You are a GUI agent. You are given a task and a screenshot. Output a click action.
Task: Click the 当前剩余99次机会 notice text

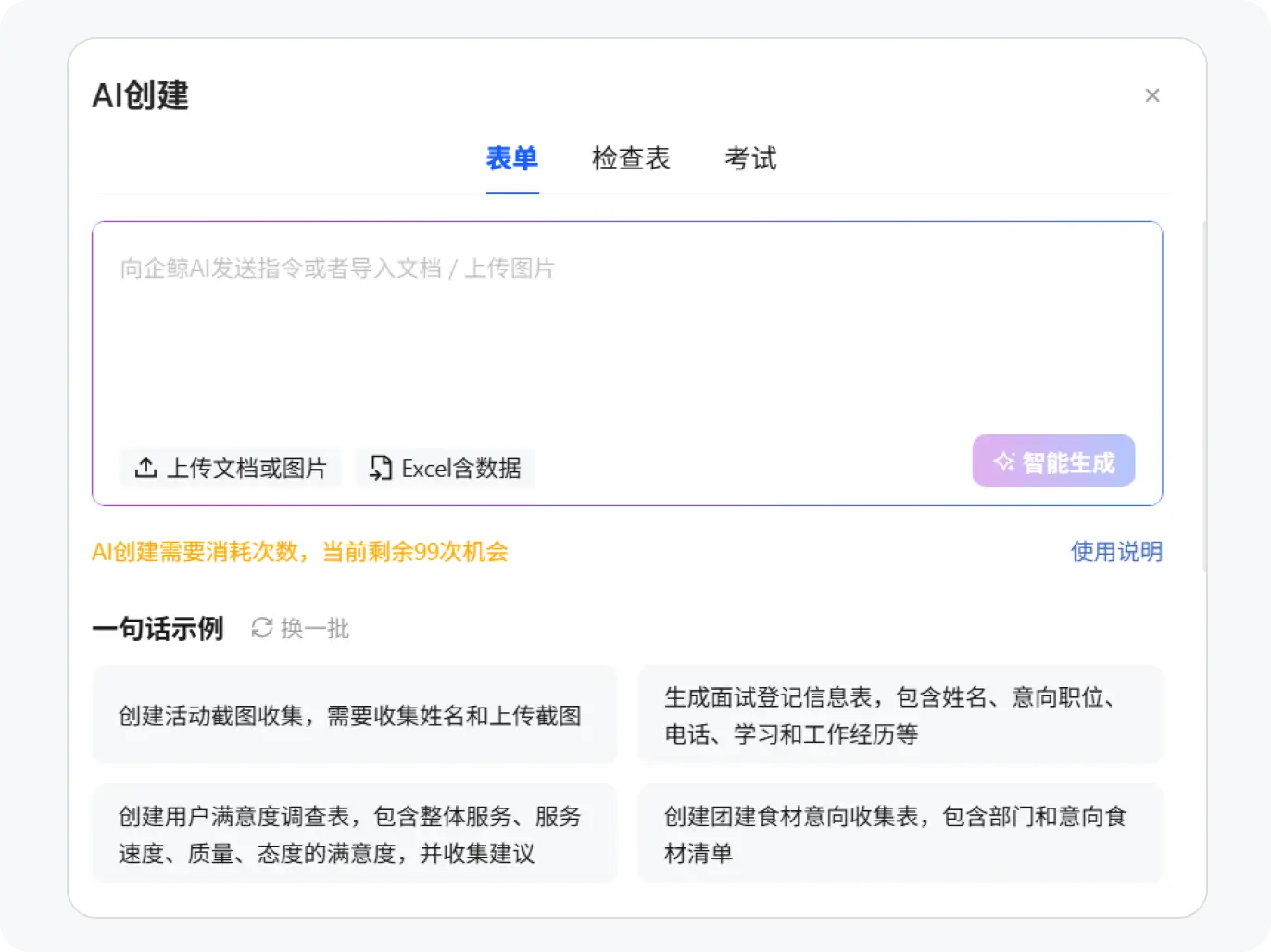(x=415, y=552)
